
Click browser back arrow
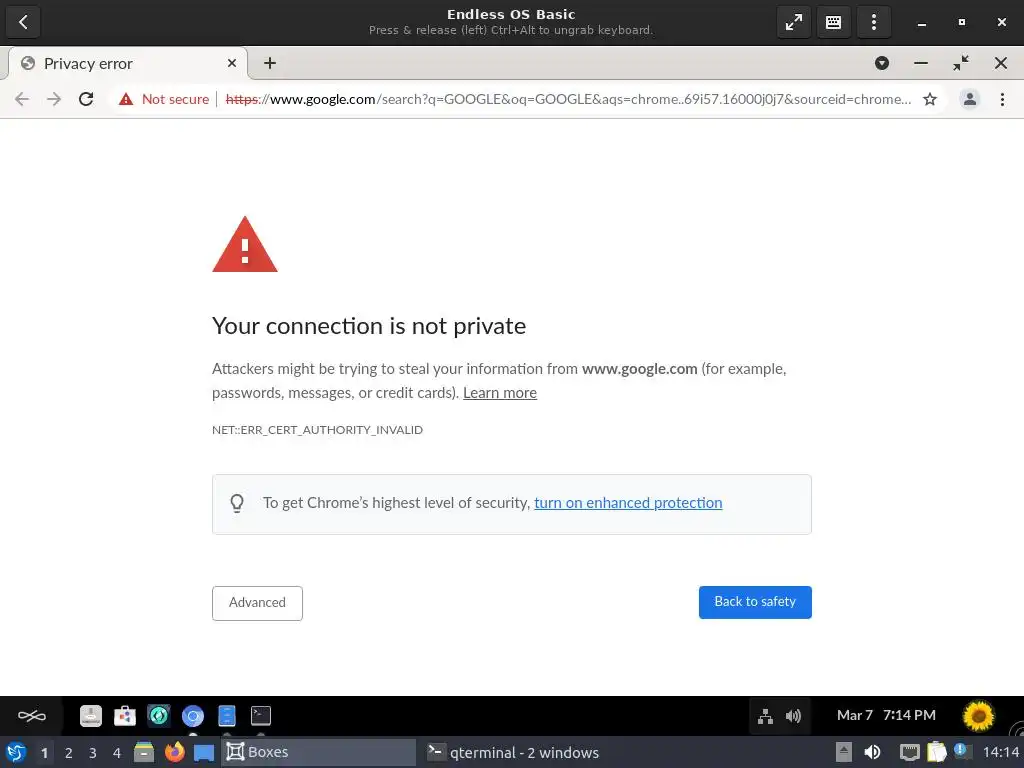click(x=22, y=99)
